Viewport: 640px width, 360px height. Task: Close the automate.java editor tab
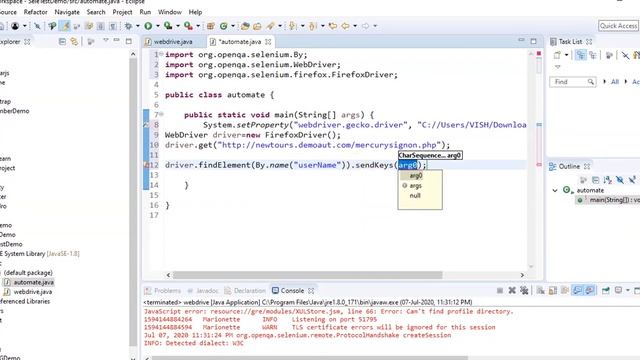tap(268, 42)
